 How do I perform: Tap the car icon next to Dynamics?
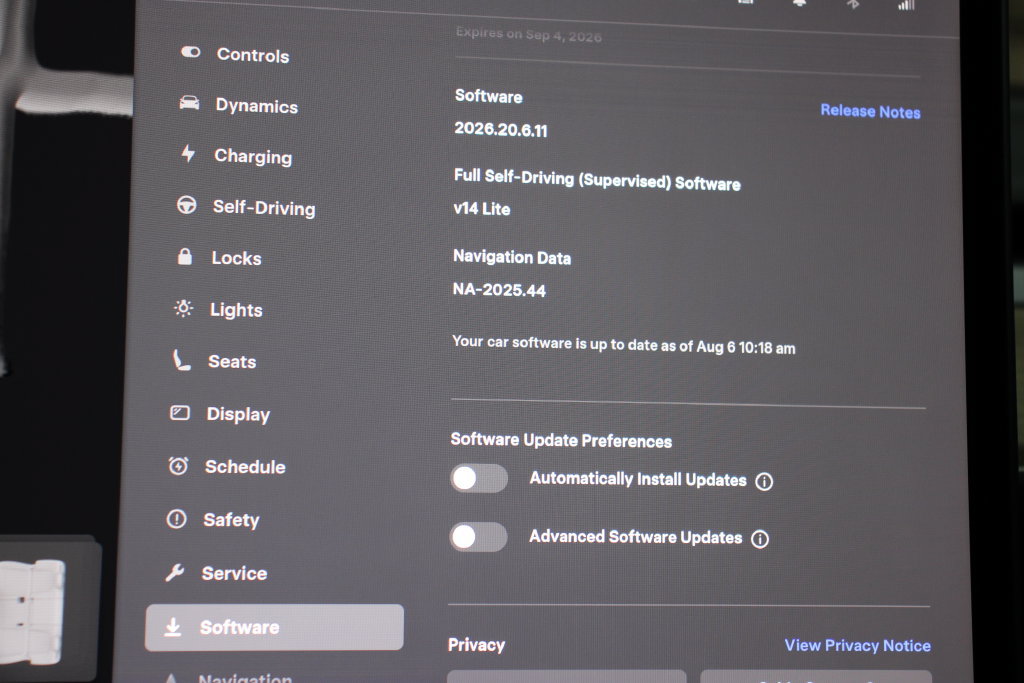pos(189,103)
